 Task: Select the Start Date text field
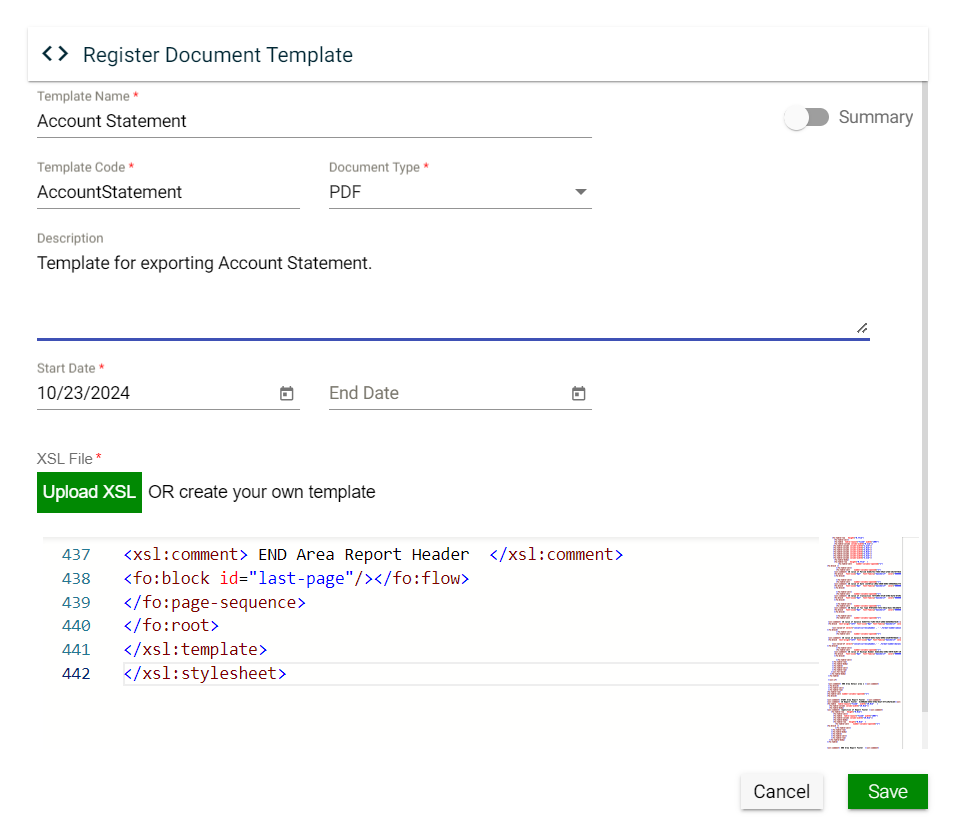pyautogui.click(x=155, y=393)
